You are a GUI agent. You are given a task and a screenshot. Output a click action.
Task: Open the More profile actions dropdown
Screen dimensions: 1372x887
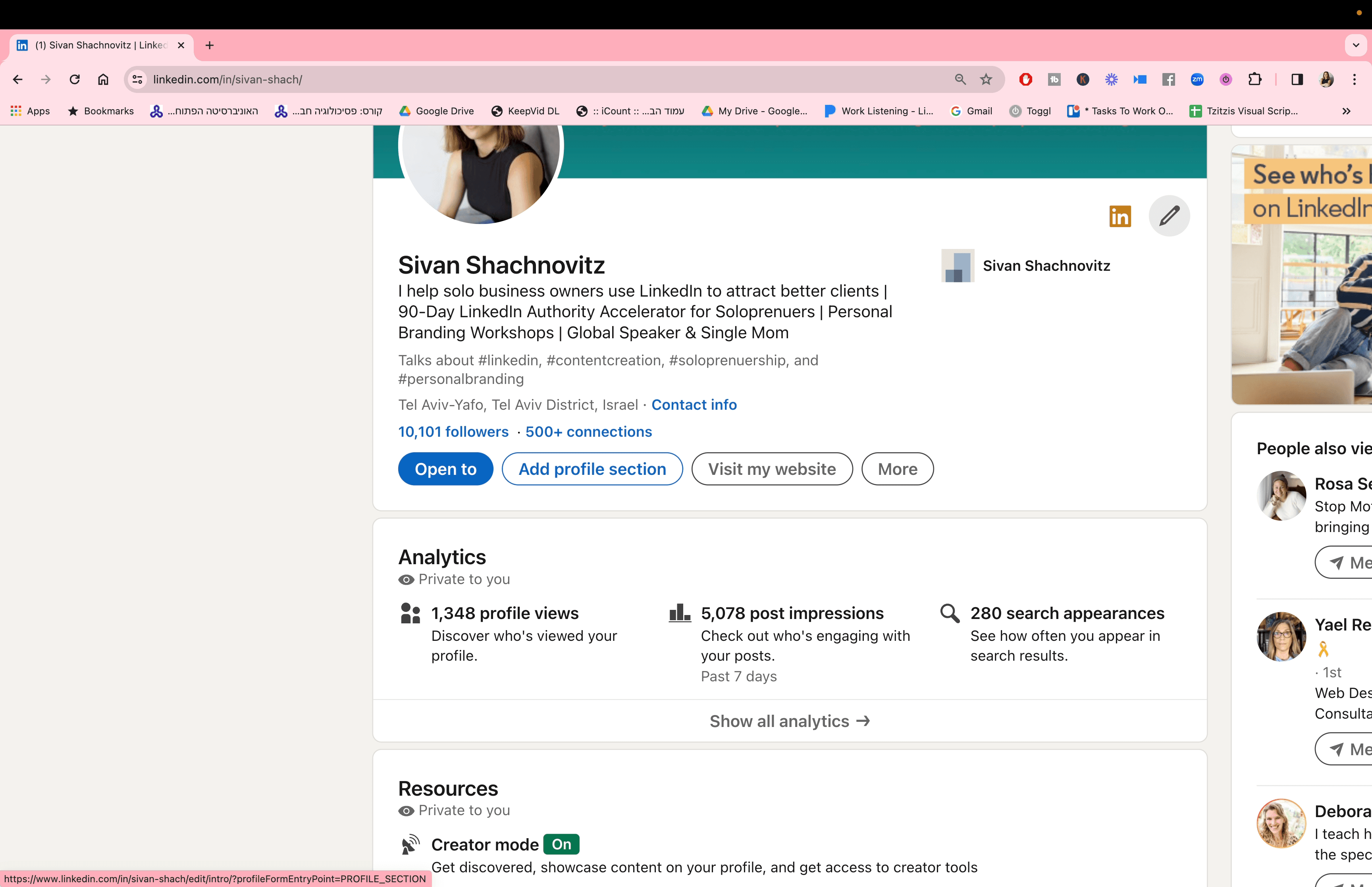pos(897,469)
